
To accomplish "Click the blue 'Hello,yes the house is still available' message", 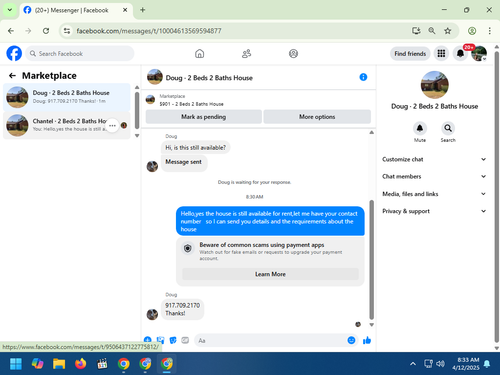I will point(270,221).
